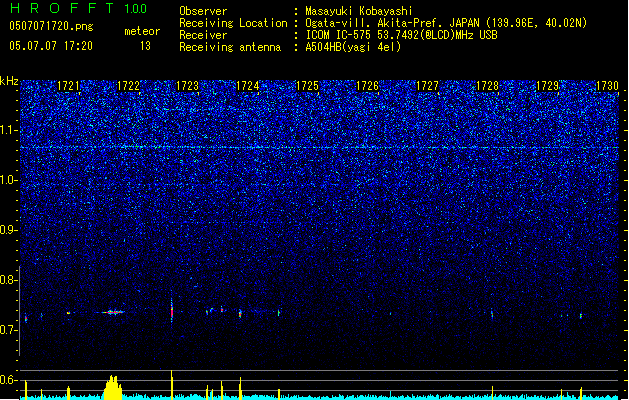Click the 1728 time marker

click(487, 86)
